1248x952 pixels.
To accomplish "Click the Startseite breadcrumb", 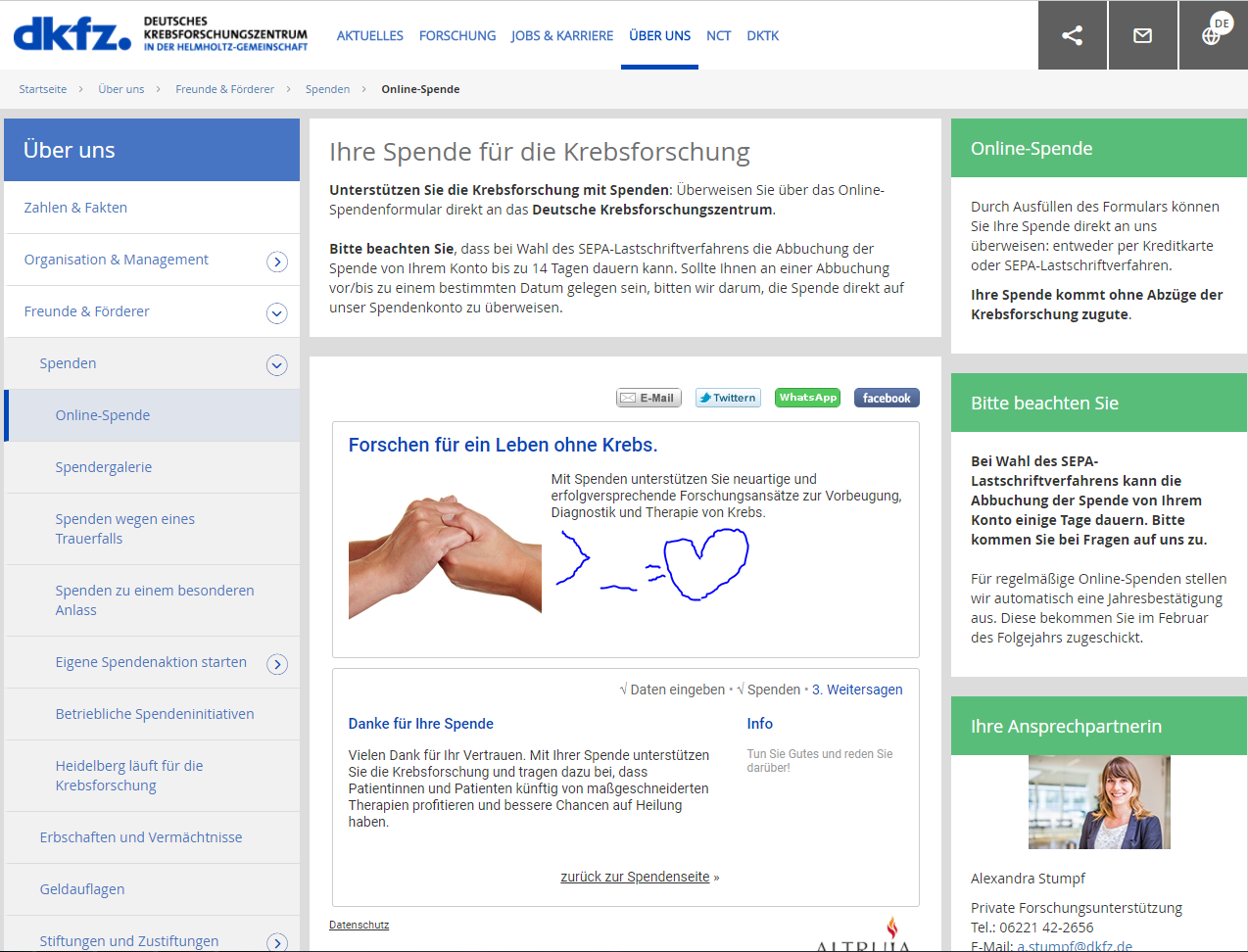I will click(x=43, y=89).
